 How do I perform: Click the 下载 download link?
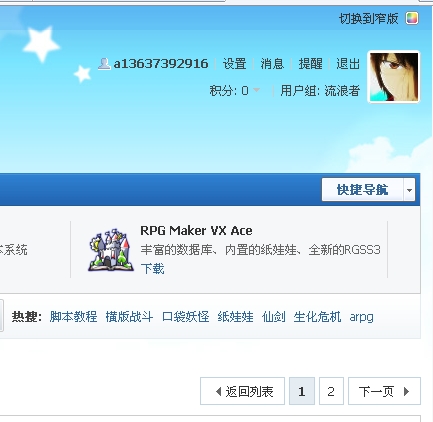coord(152,268)
